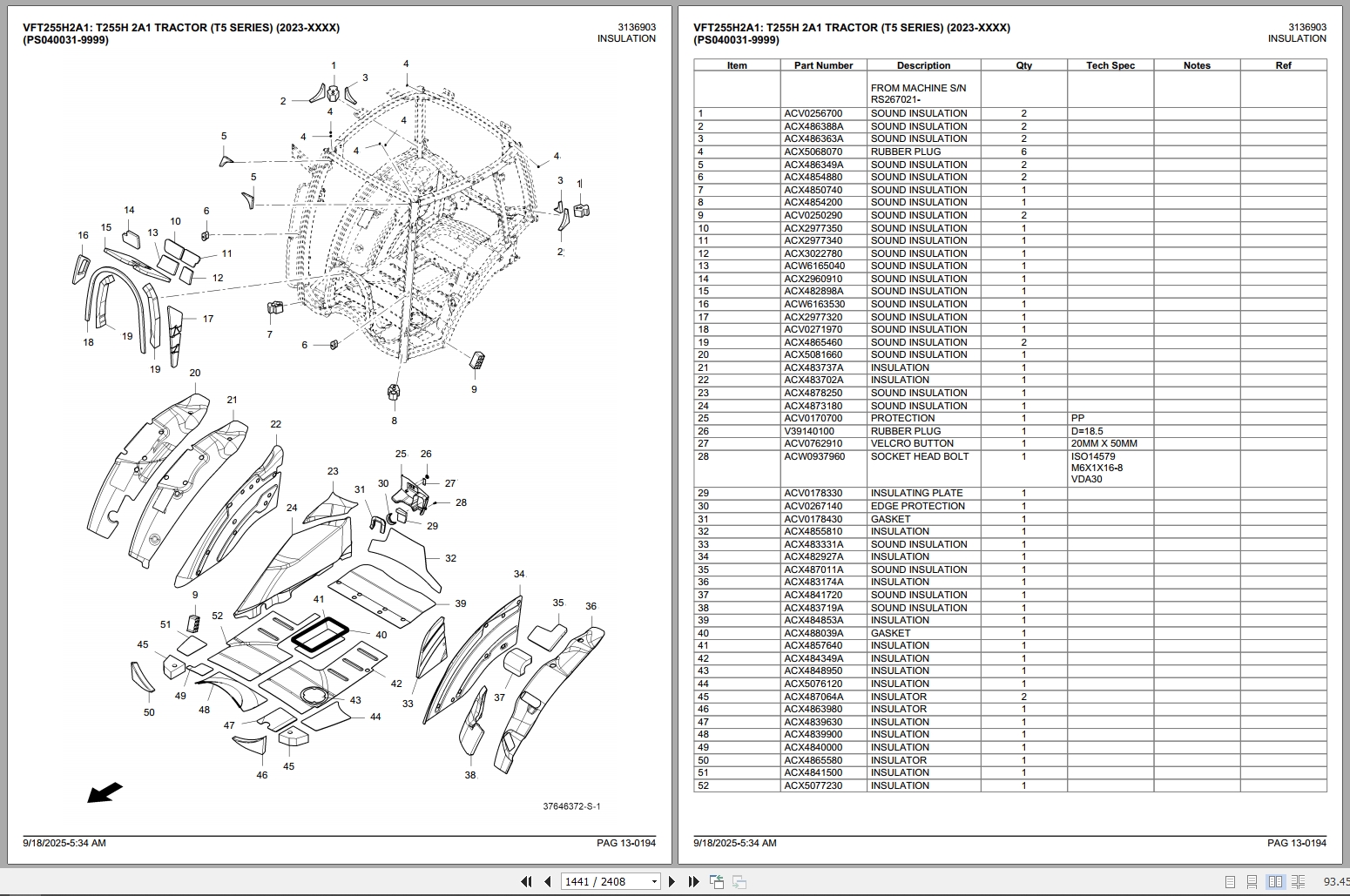
Task: Go to the previous page
Action: coord(547,881)
